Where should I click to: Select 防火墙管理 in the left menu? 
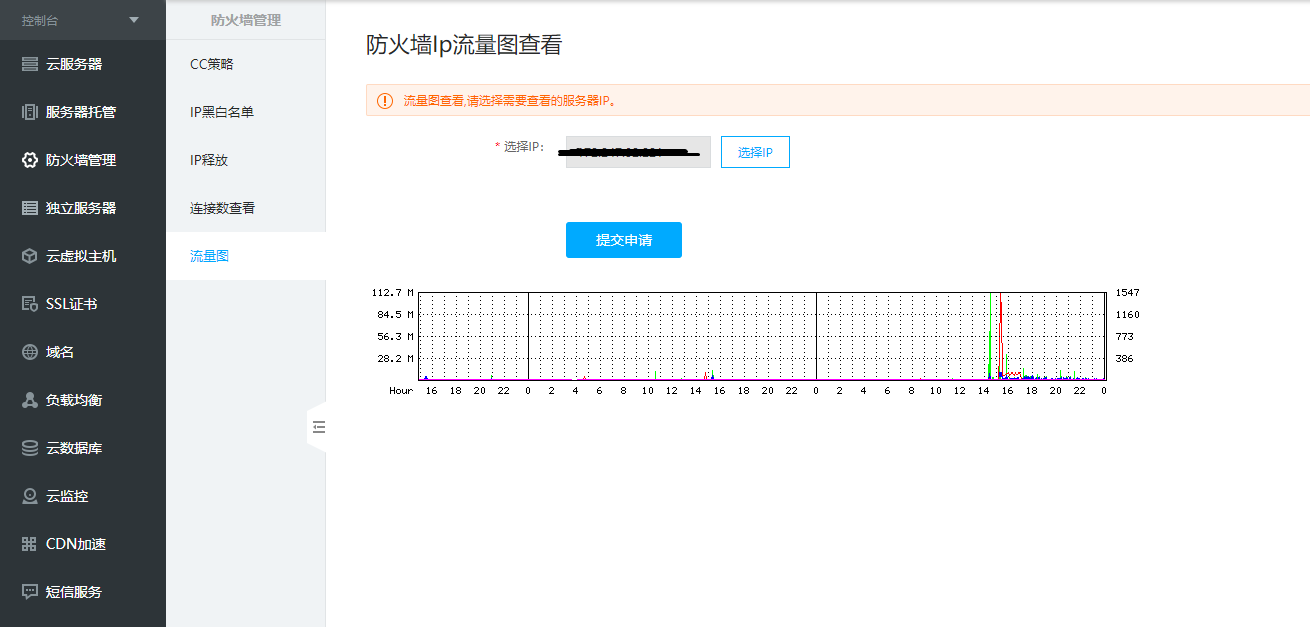[x=83, y=160]
